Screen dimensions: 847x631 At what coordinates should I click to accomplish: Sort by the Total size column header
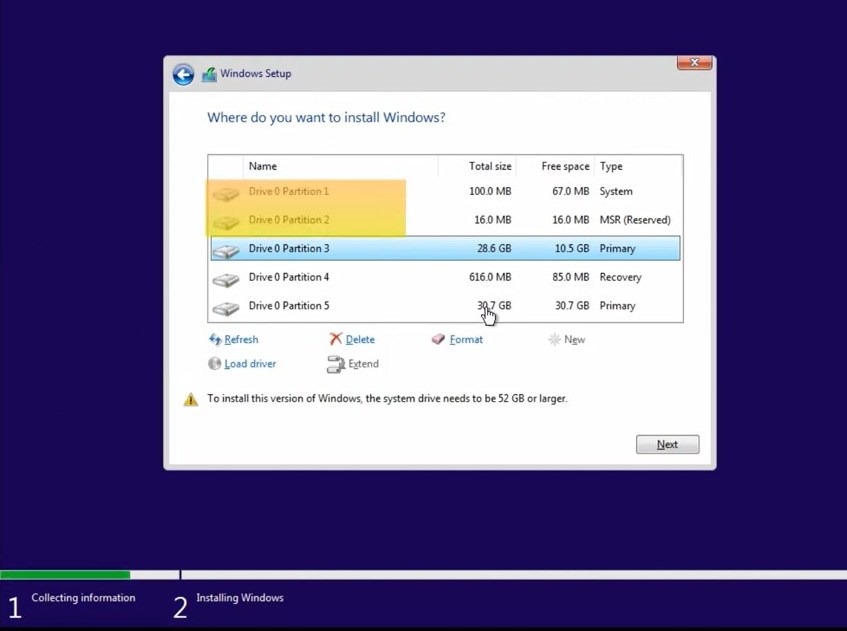coord(477,166)
